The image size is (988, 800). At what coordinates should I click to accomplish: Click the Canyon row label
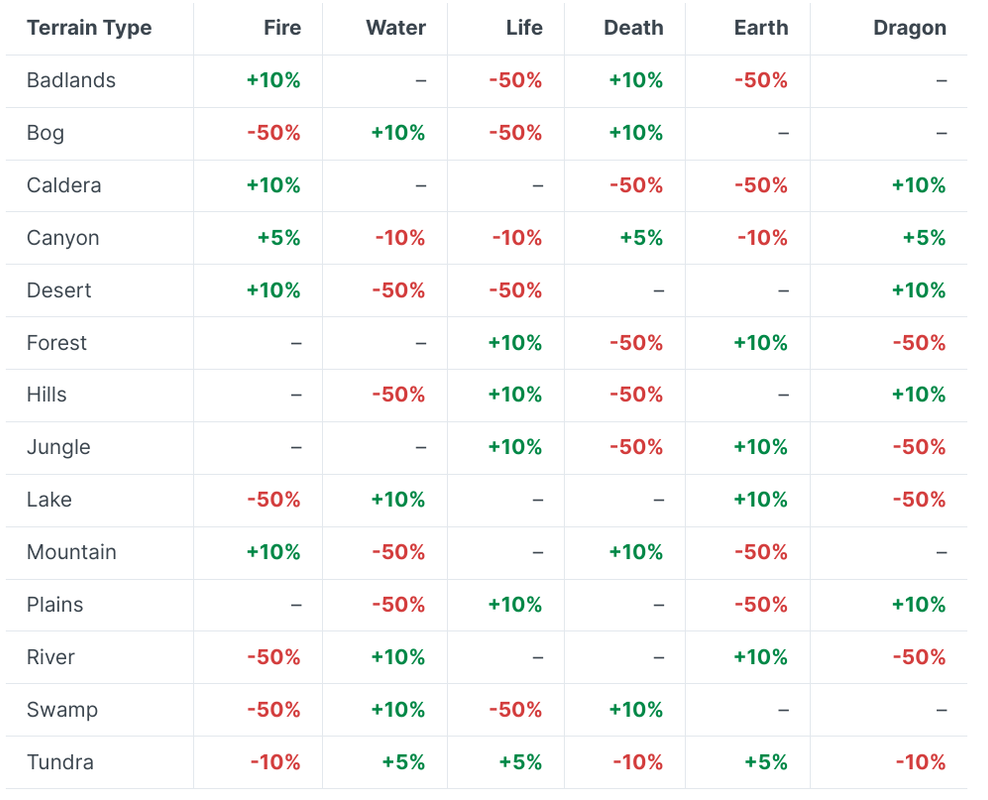63,238
